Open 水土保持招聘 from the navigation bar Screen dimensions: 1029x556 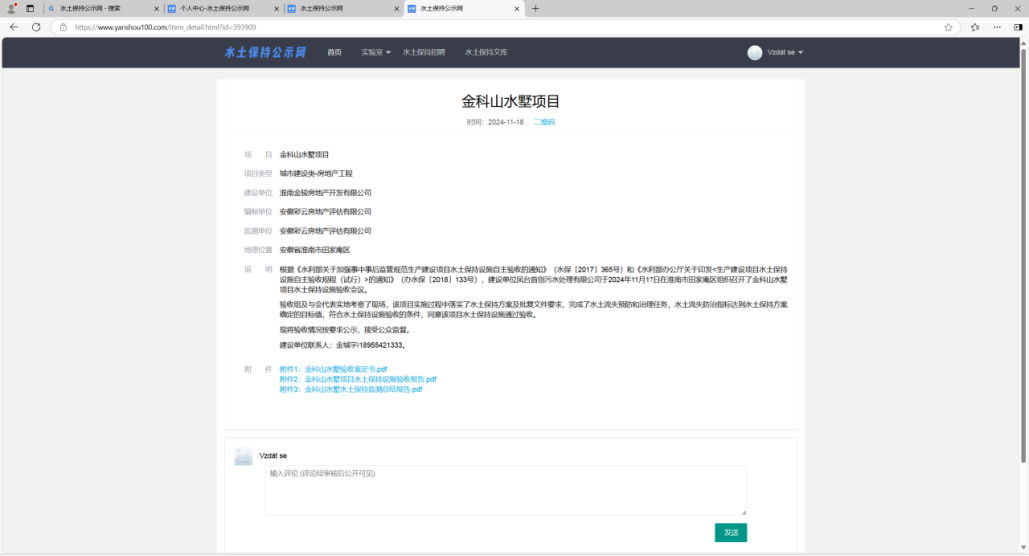(x=424, y=52)
